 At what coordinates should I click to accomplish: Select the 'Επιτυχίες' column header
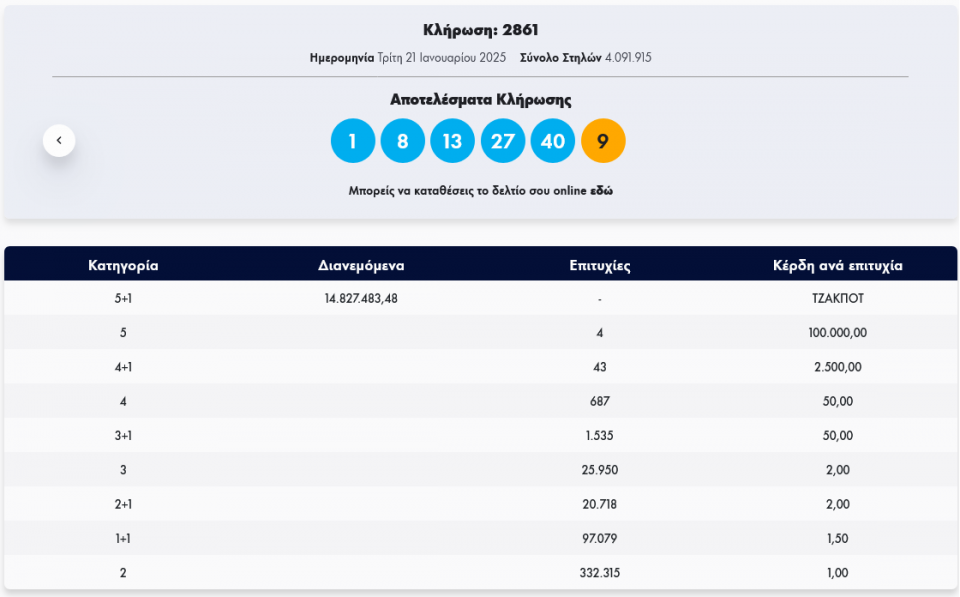[x=600, y=266]
